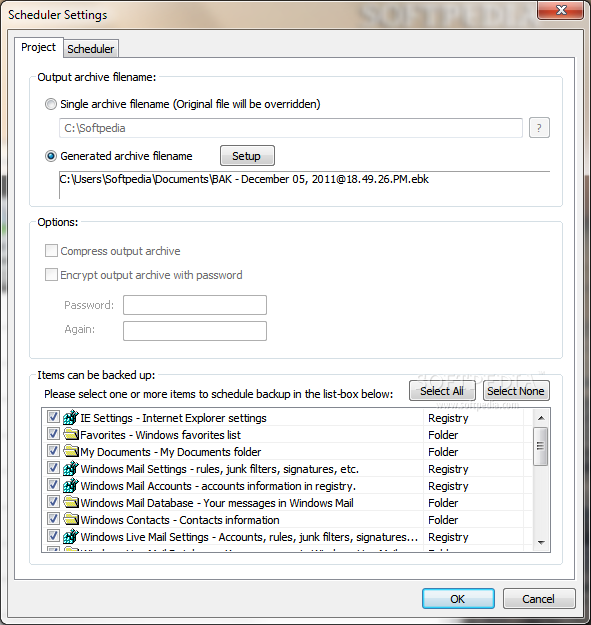Uncheck Windows Mail Accounts checkbox
This screenshot has width=591, height=625.
(53, 485)
